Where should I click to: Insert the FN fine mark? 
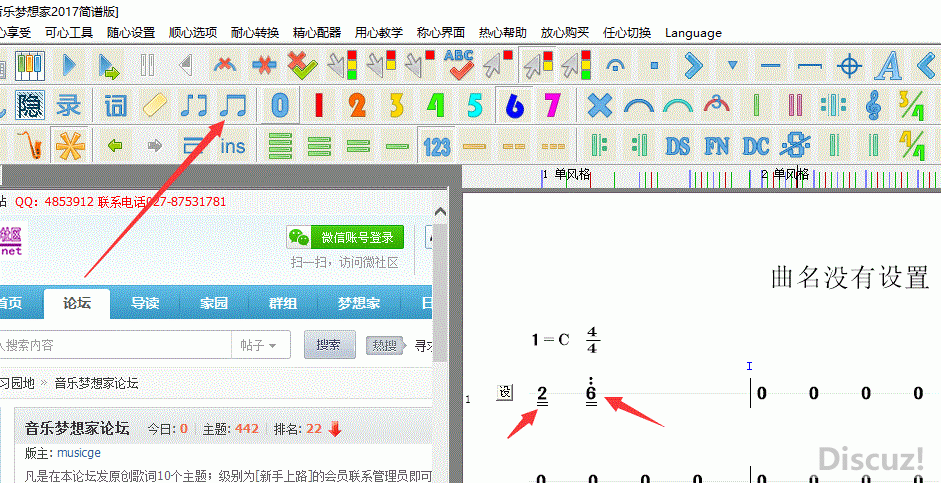(x=717, y=146)
